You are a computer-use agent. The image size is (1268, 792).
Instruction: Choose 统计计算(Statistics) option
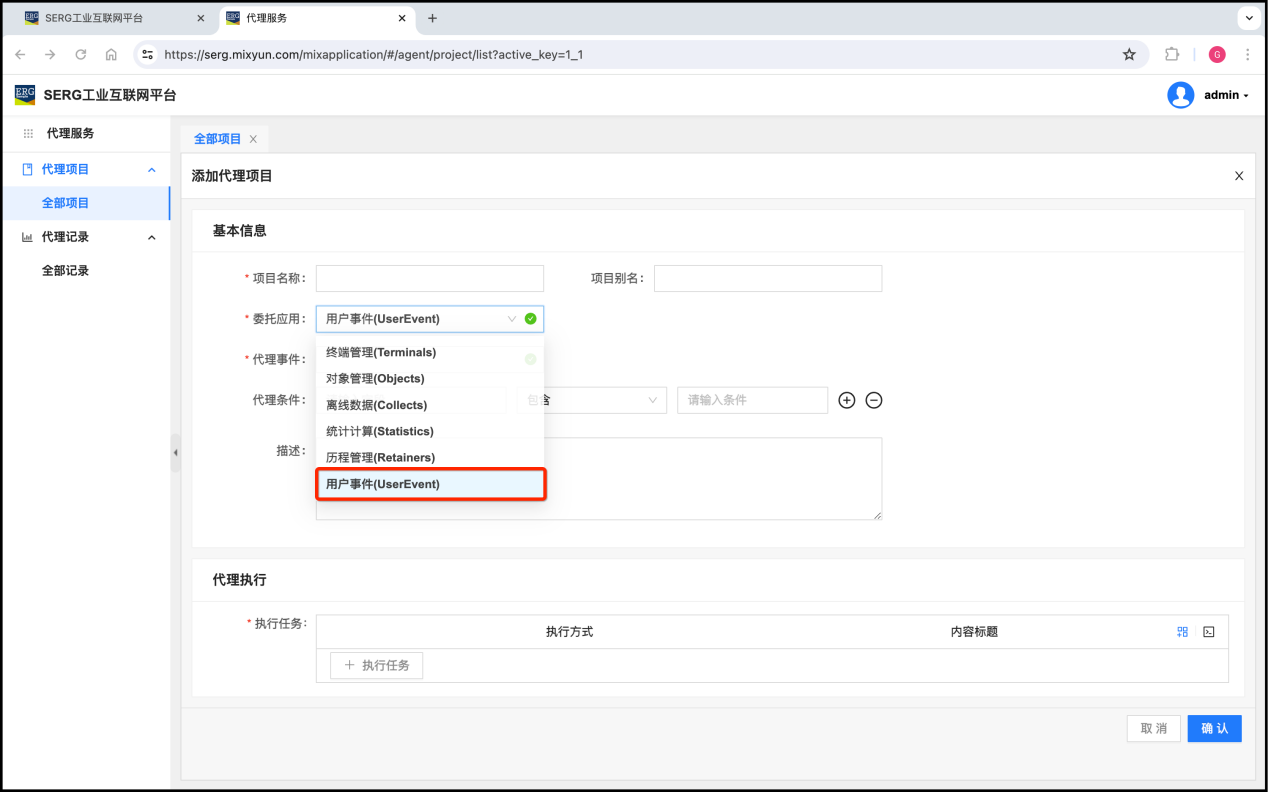(x=379, y=431)
